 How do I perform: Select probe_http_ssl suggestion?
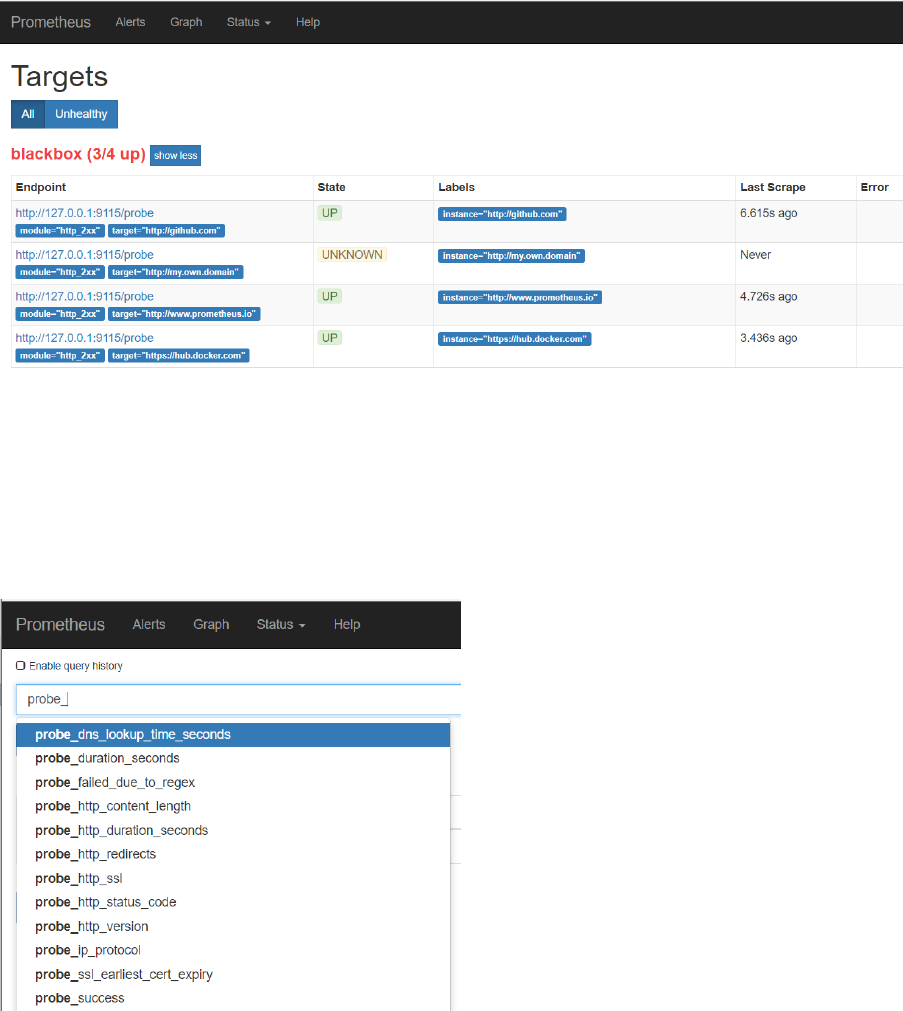(x=233, y=879)
